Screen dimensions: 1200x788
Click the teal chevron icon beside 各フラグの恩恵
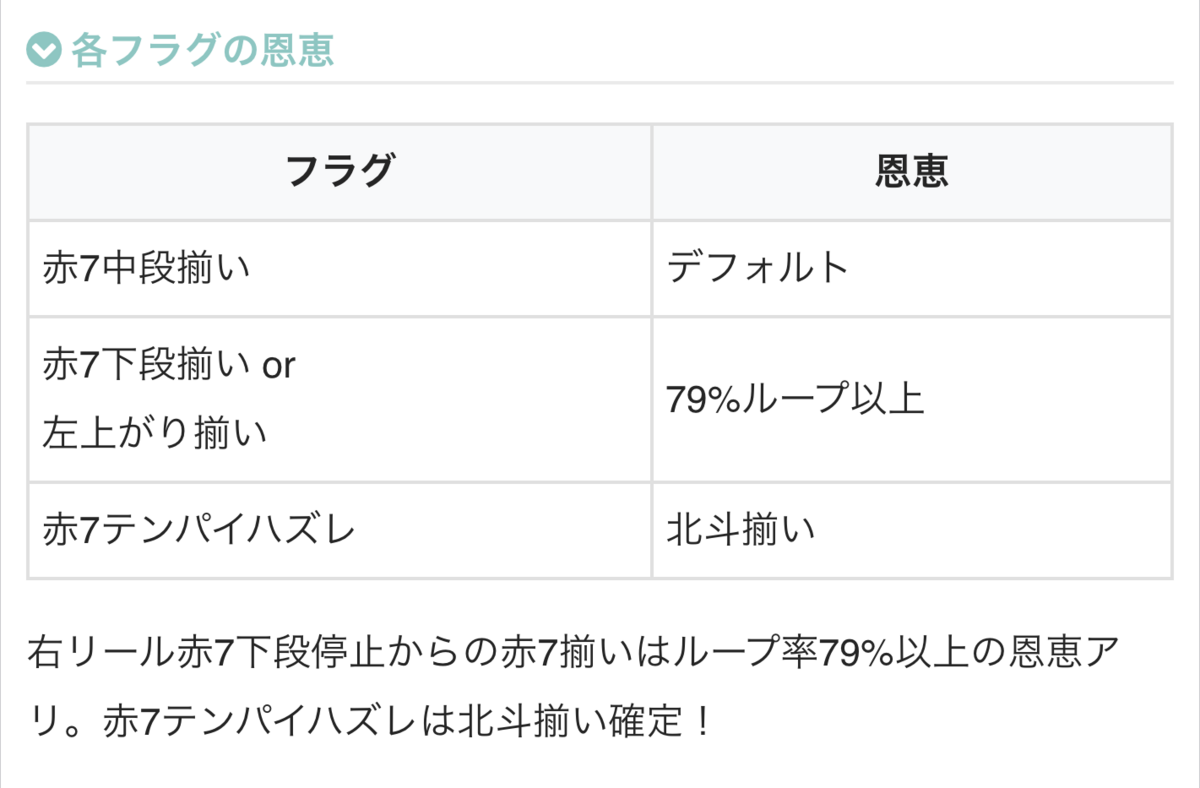tap(44, 48)
